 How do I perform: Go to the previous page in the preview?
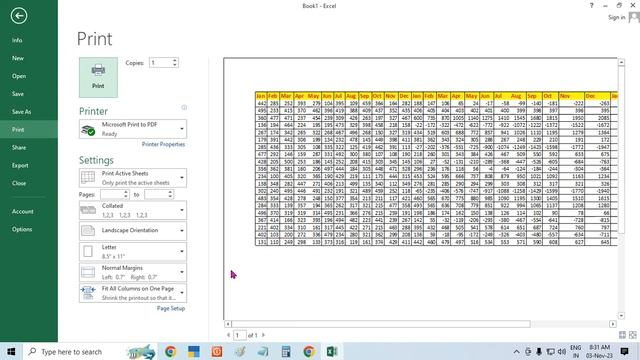[229, 335]
